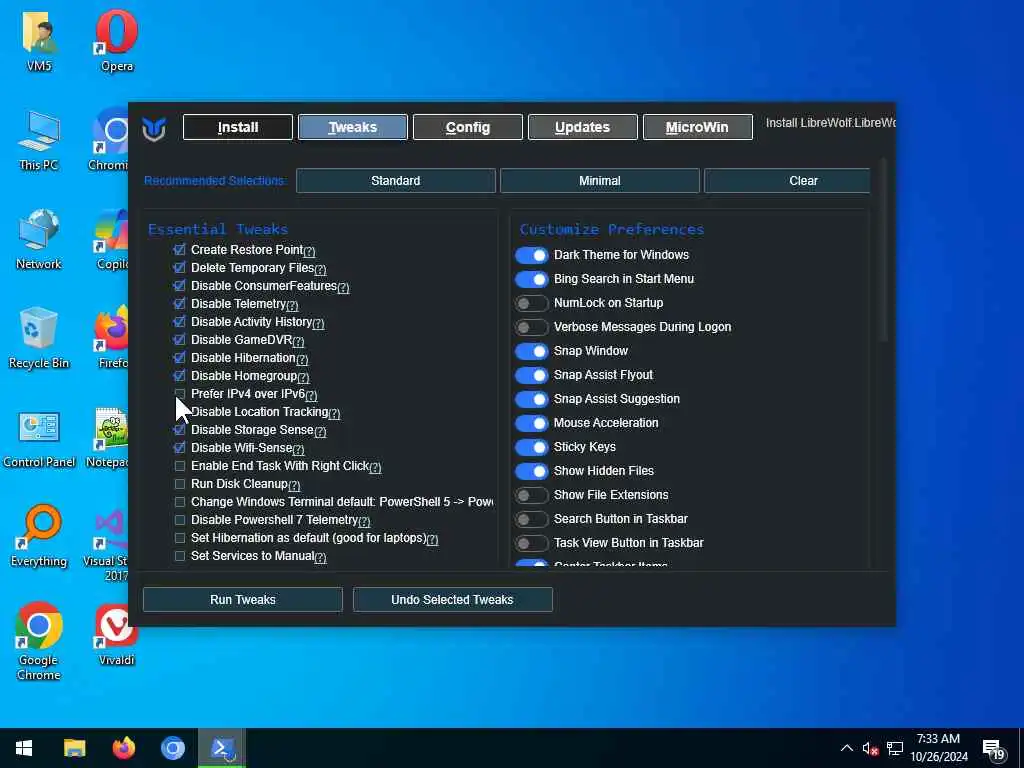
Task: Uncheck Disable ConsumerFeatures
Action: point(180,285)
